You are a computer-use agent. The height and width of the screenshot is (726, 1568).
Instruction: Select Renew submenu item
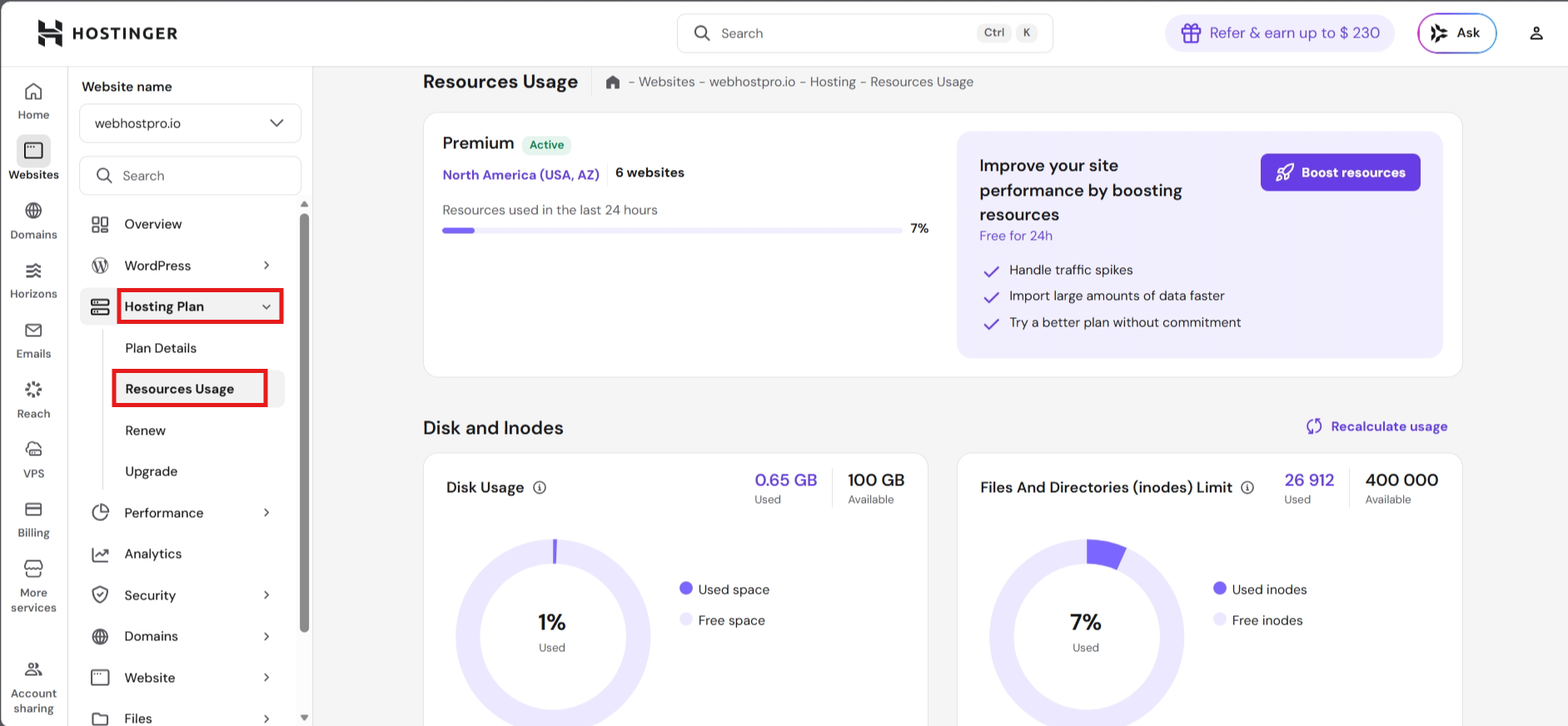pos(146,430)
